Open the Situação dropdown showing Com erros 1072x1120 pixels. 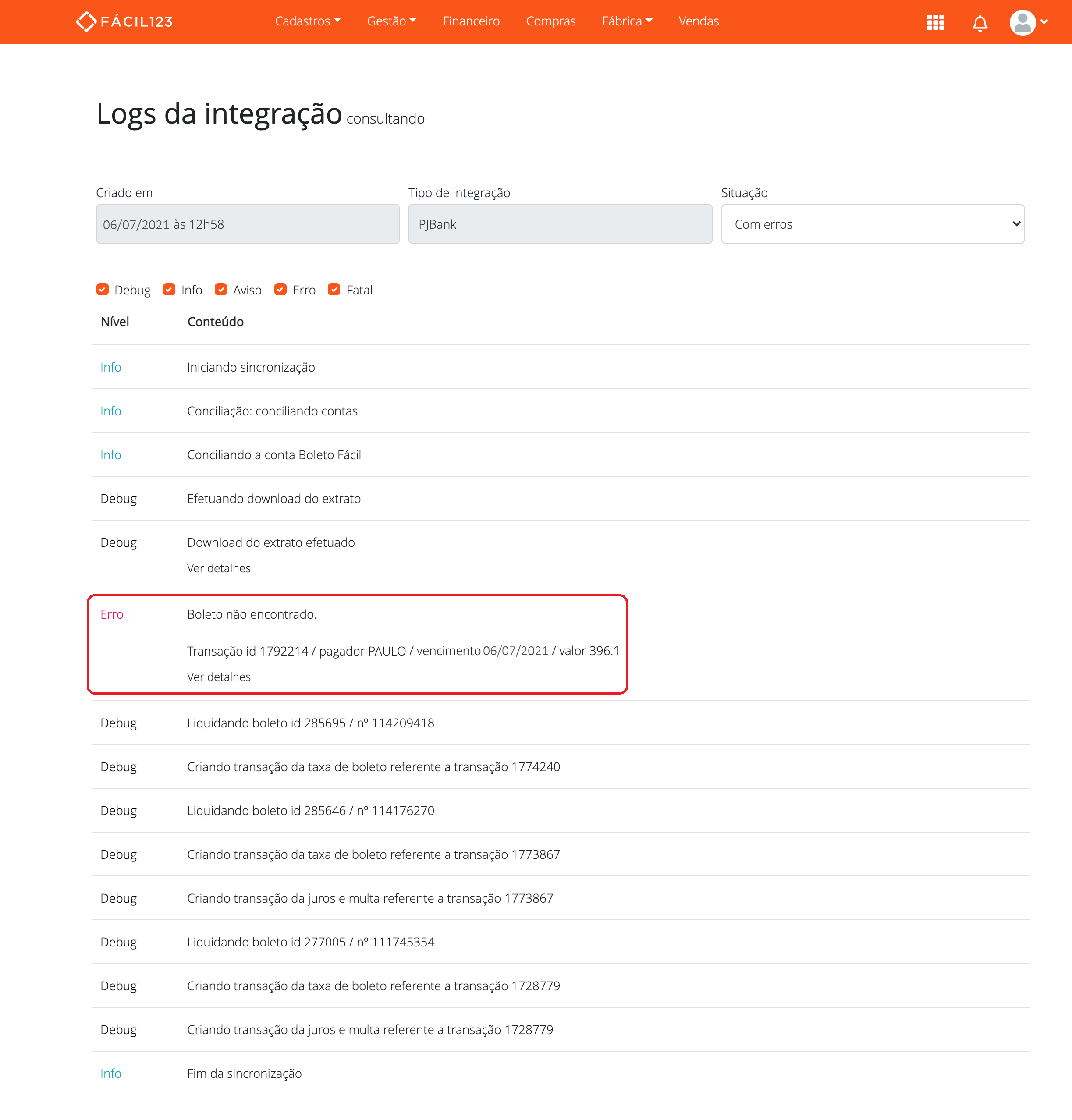[x=873, y=223]
